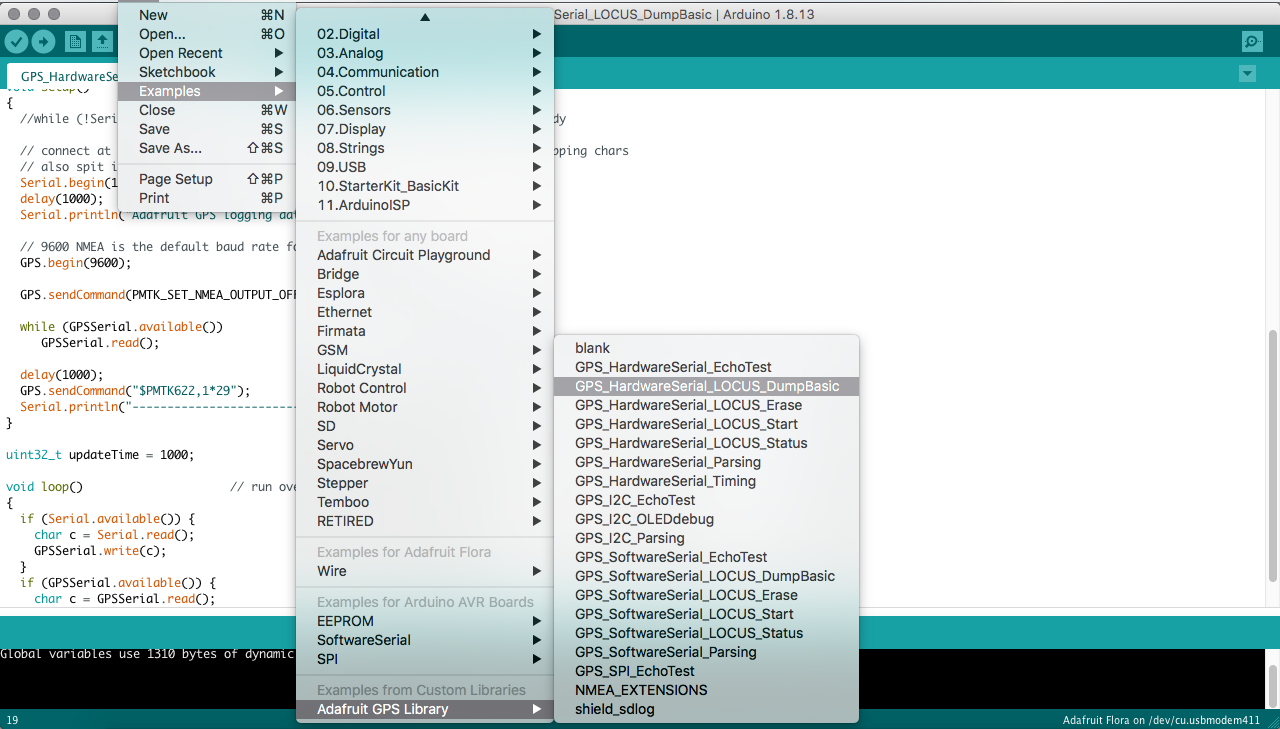The height and width of the screenshot is (729, 1280).
Task: Expand the 06.Sensors examples submenu
Action: point(425,110)
